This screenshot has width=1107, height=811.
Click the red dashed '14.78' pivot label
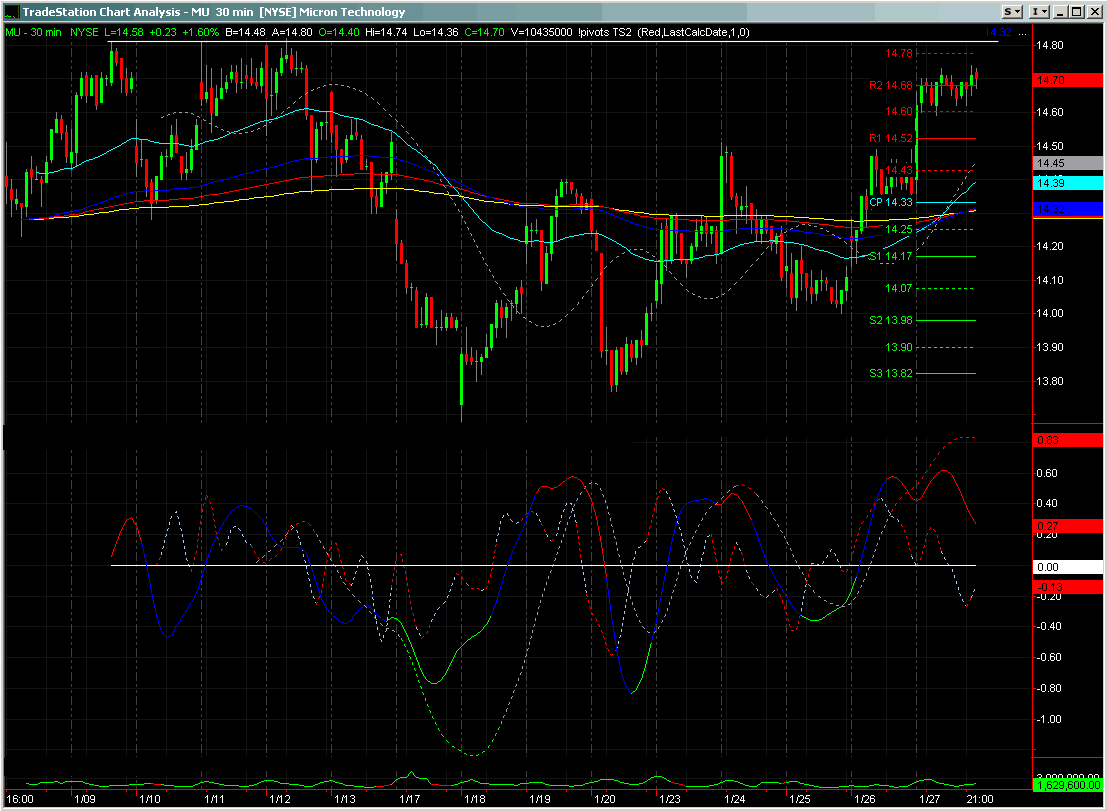coord(899,54)
